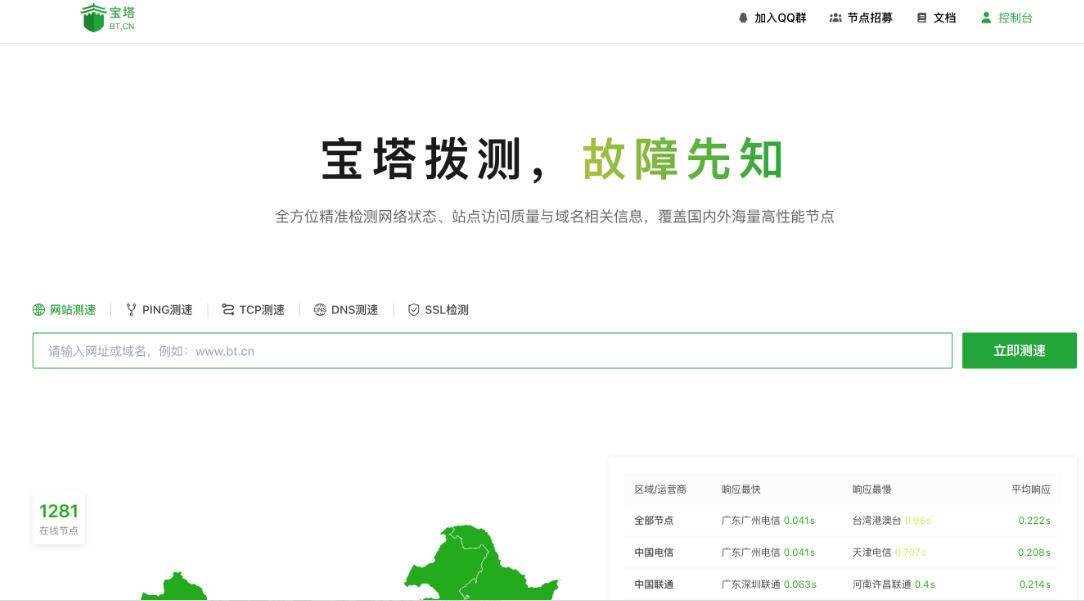The height and width of the screenshot is (601, 1084).
Task: Click the 响应最快 column header
Action: (x=740, y=490)
